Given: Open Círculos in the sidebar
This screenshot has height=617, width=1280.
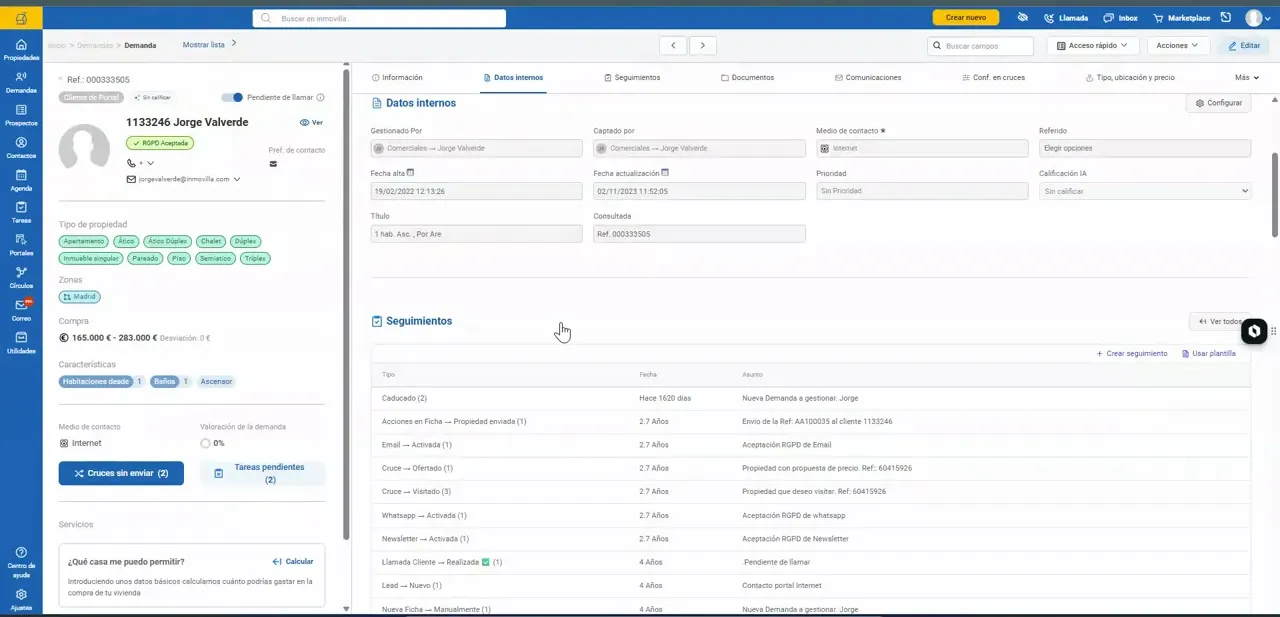Looking at the screenshot, I should click(21, 278).
